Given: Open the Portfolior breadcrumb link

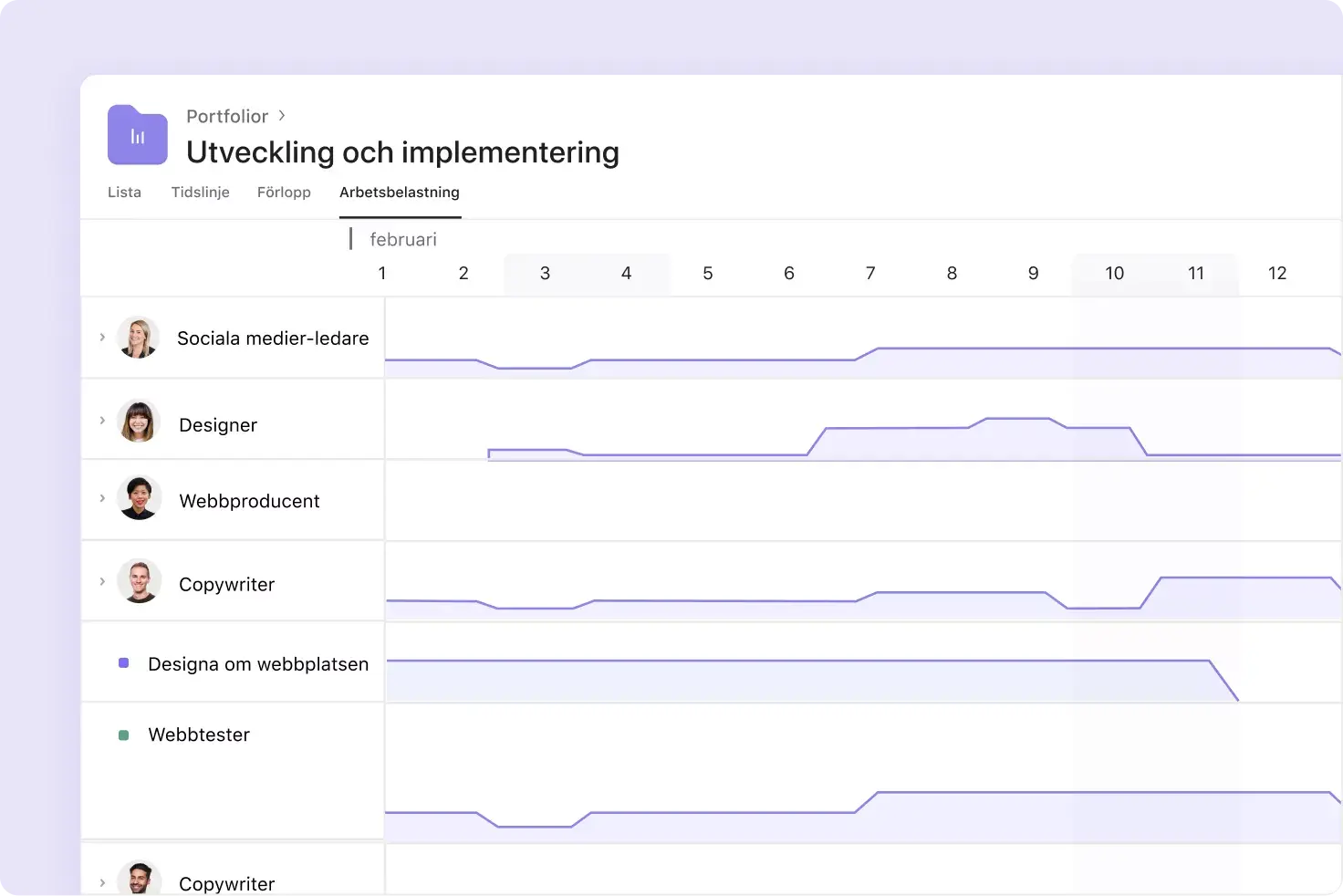Looking at the screenshot, I should [227, 117].
